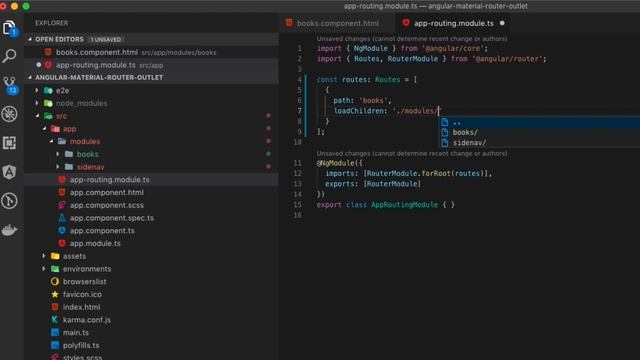Open the Explorer view in the activity bar

[x=9, y=28]
